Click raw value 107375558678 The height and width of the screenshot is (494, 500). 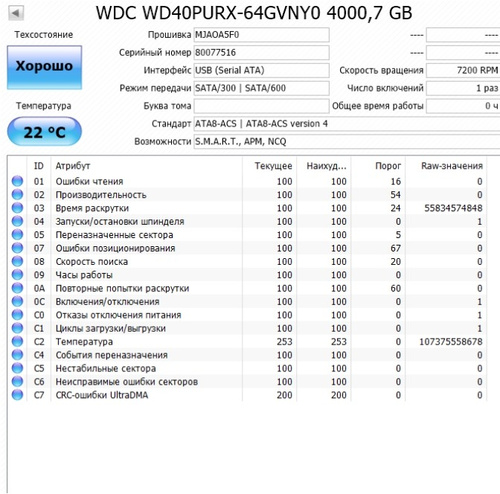[x=451, y=342]
